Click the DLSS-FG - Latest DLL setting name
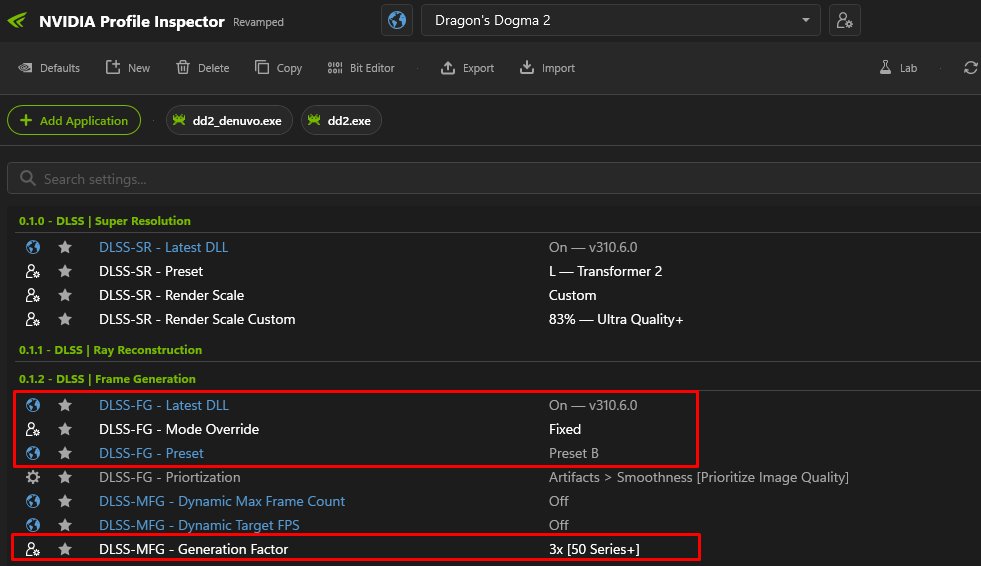 (x=163, y=405)
